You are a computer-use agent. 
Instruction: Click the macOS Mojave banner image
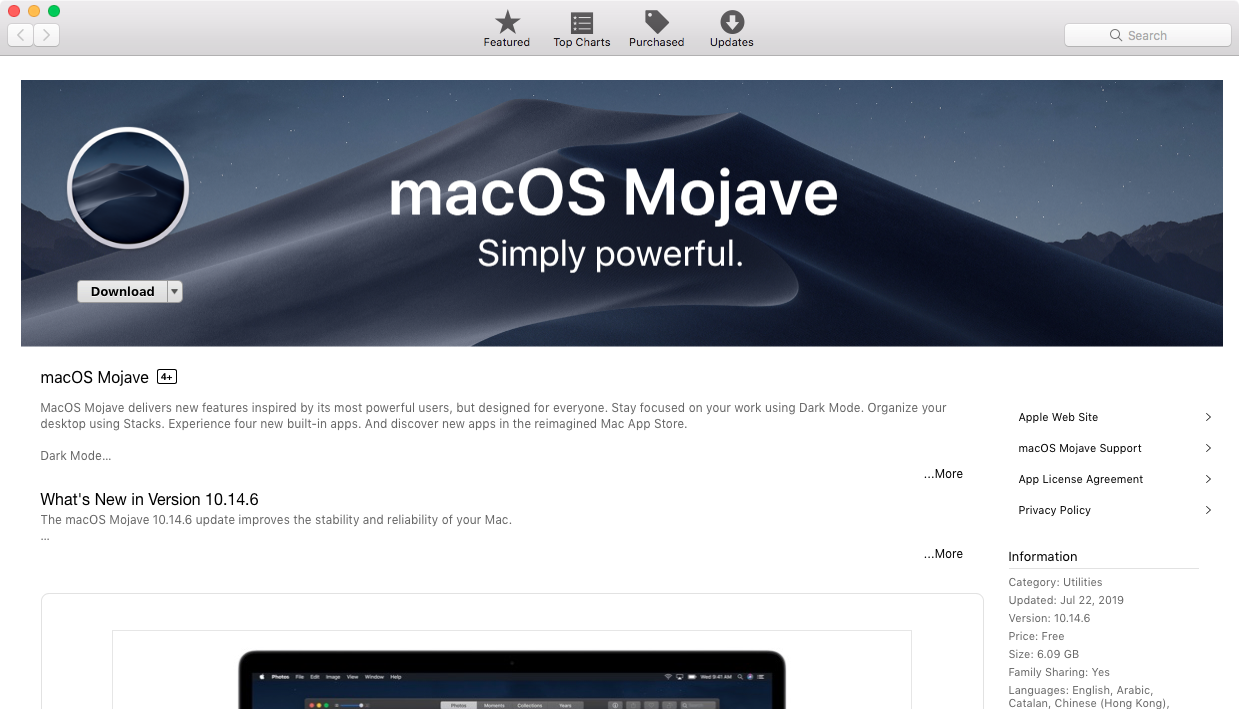pyautogui.click(x=621, y=213)
